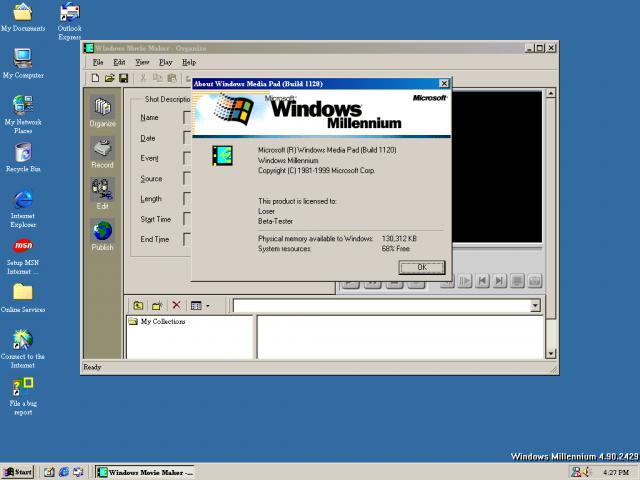
Task: Open the View menu
Action: (x=142, y=62)
